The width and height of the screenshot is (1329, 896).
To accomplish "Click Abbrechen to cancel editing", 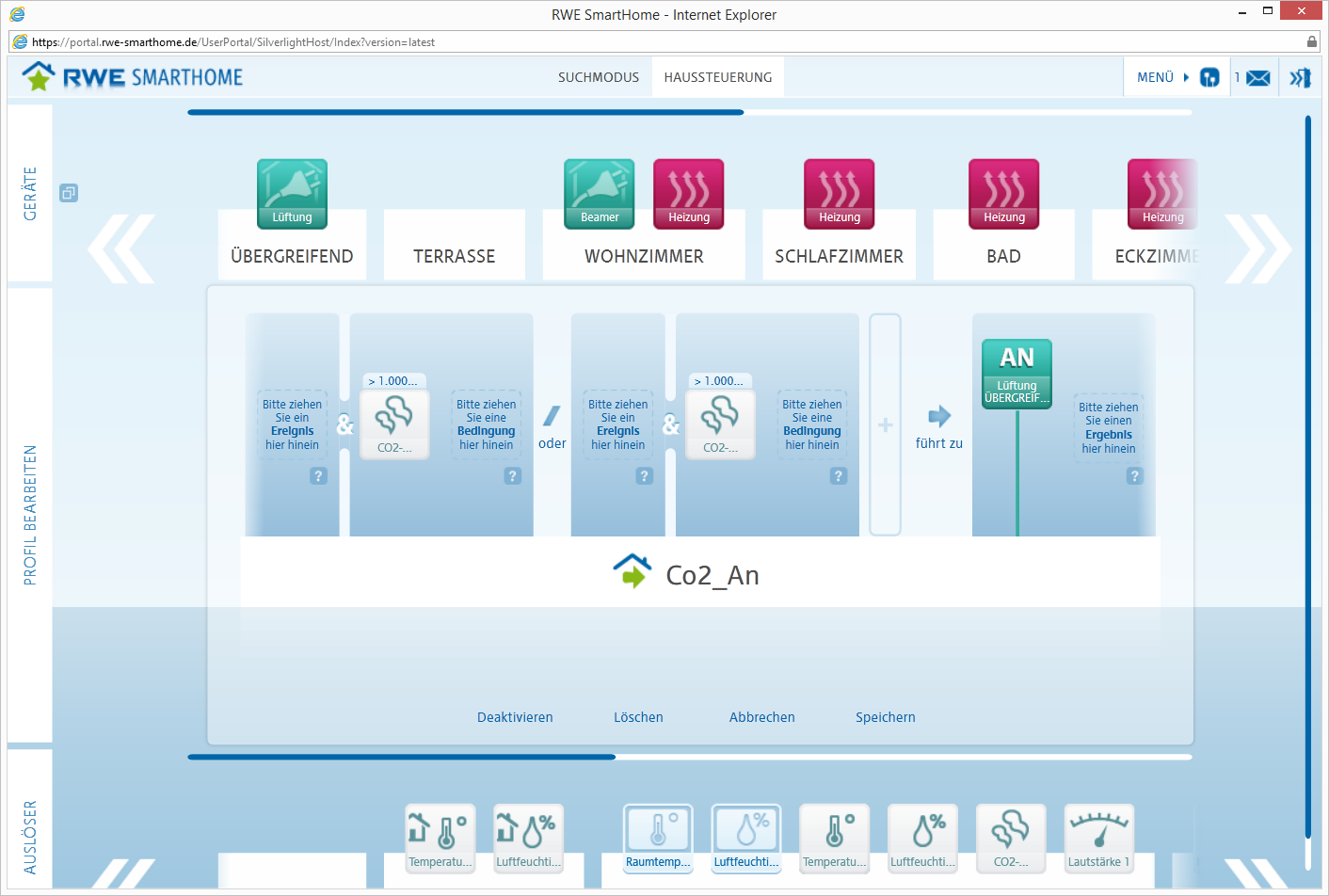I will (761, 717).
